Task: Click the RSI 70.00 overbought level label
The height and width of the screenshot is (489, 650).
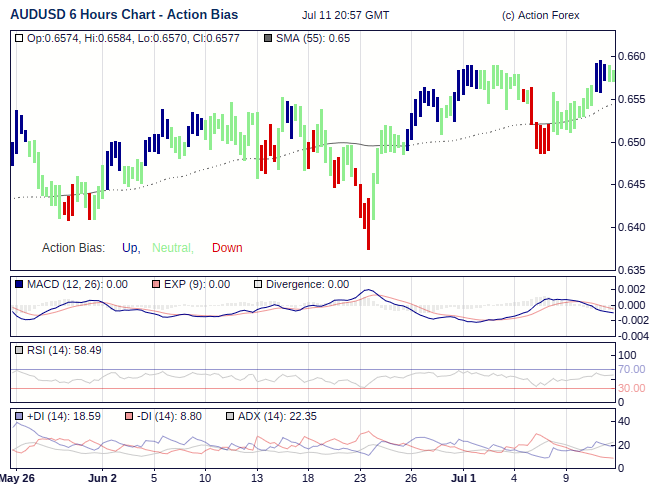Action: pyautogui.click(x=631, y=370)
